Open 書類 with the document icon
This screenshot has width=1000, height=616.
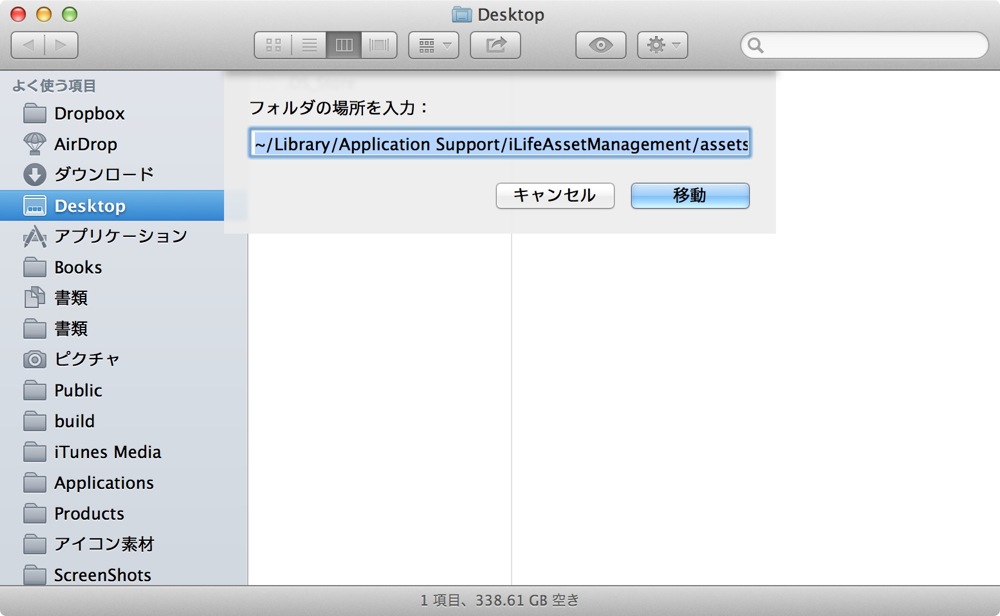[x=124, y=298]
